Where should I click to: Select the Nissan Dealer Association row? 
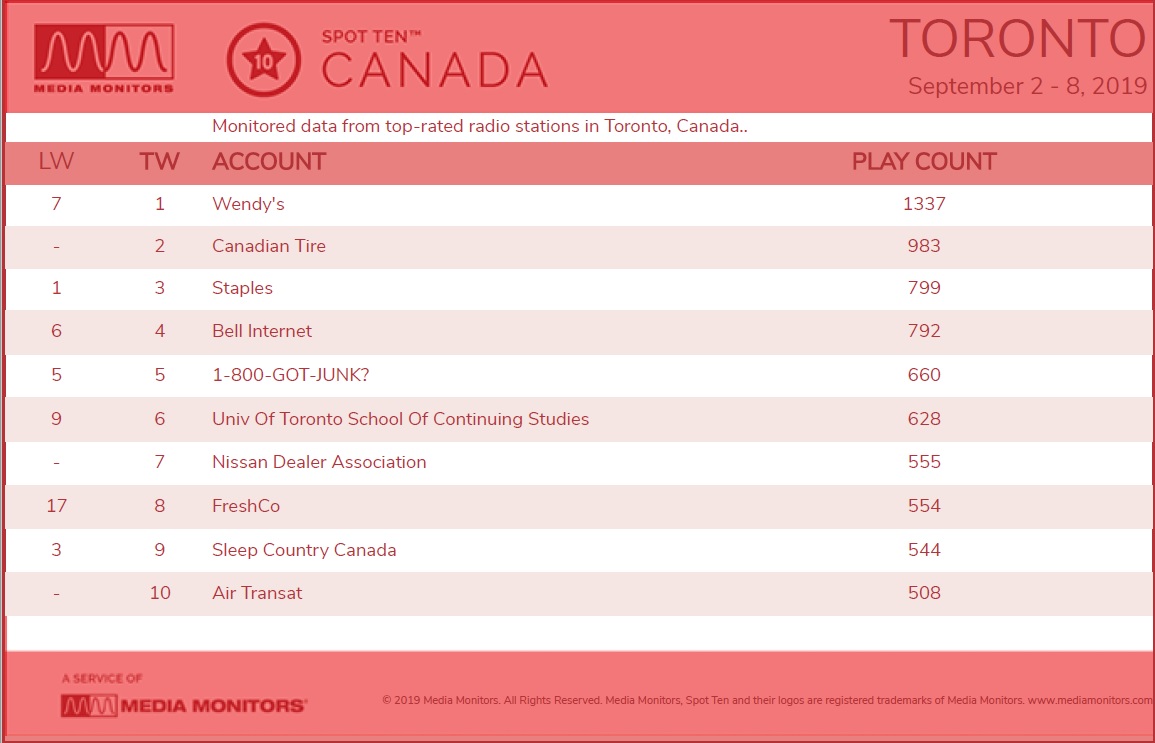point(578,462)
